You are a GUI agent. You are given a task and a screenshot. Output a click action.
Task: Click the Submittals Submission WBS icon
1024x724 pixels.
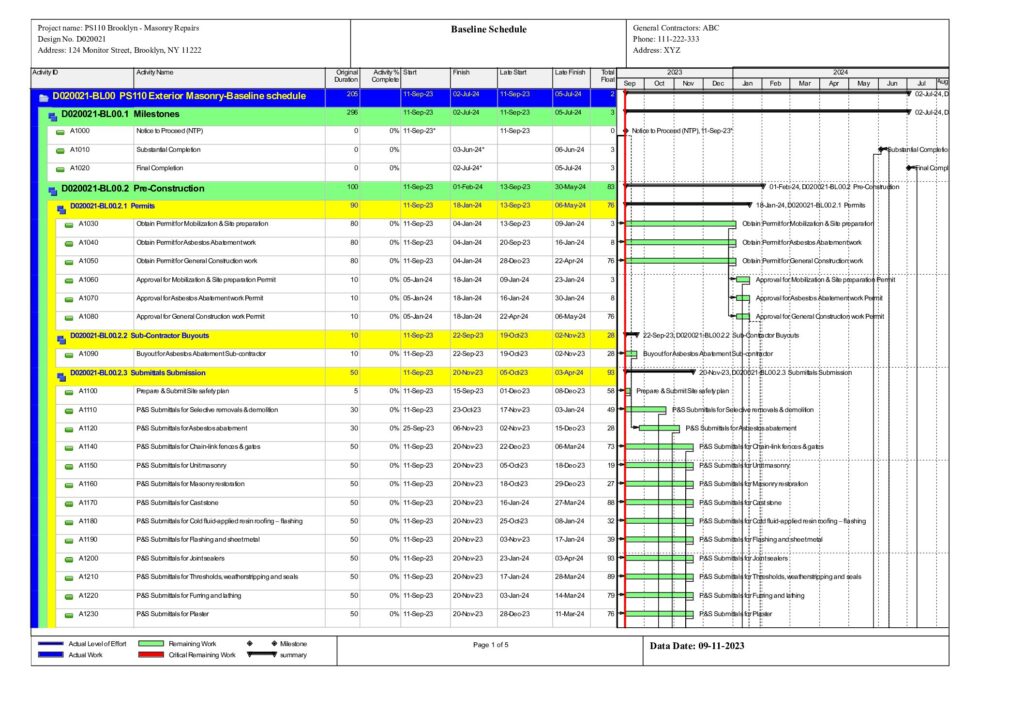(61, 373)
